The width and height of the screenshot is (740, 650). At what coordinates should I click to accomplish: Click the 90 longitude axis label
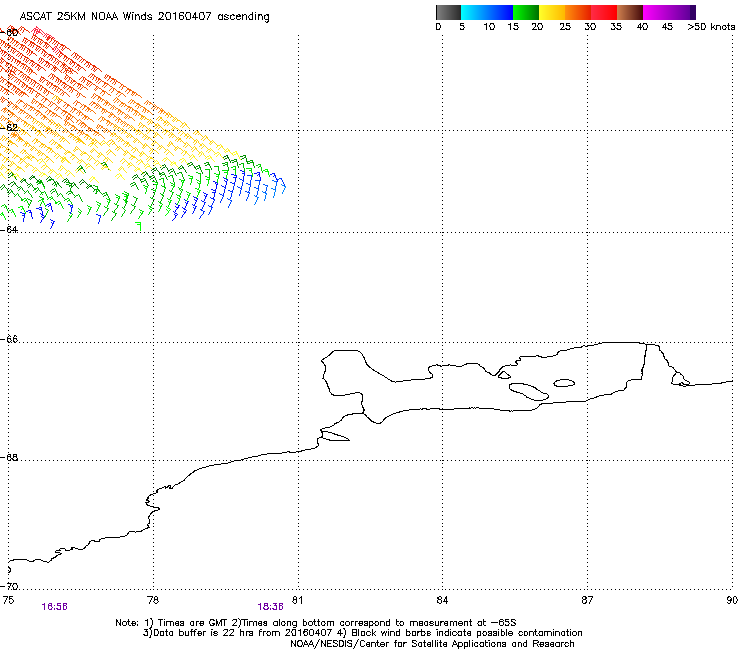click(732, 600)
